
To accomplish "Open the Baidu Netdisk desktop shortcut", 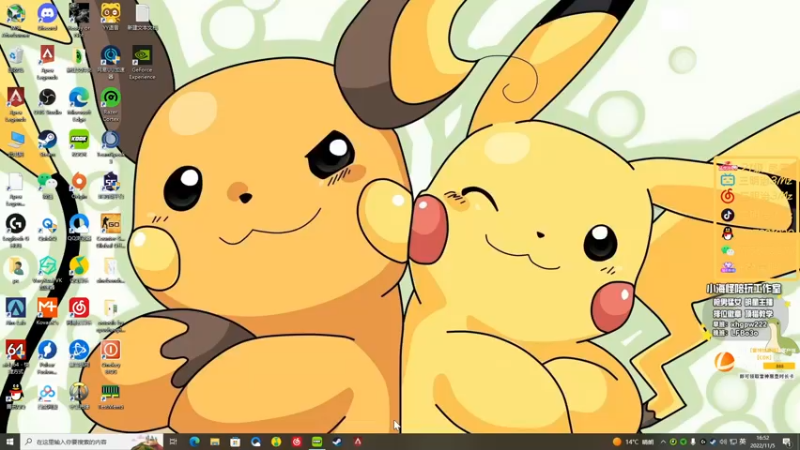I will [x=47, y=396].
